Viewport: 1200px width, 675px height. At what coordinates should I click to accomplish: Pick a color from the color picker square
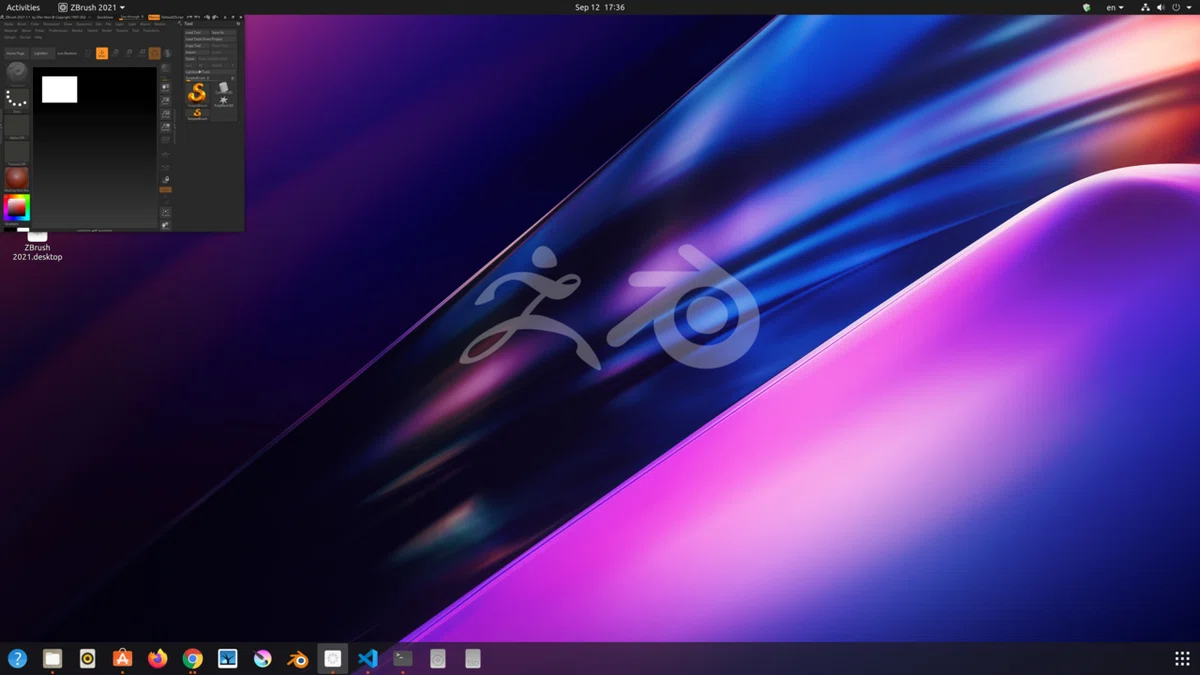coord(17,207)
